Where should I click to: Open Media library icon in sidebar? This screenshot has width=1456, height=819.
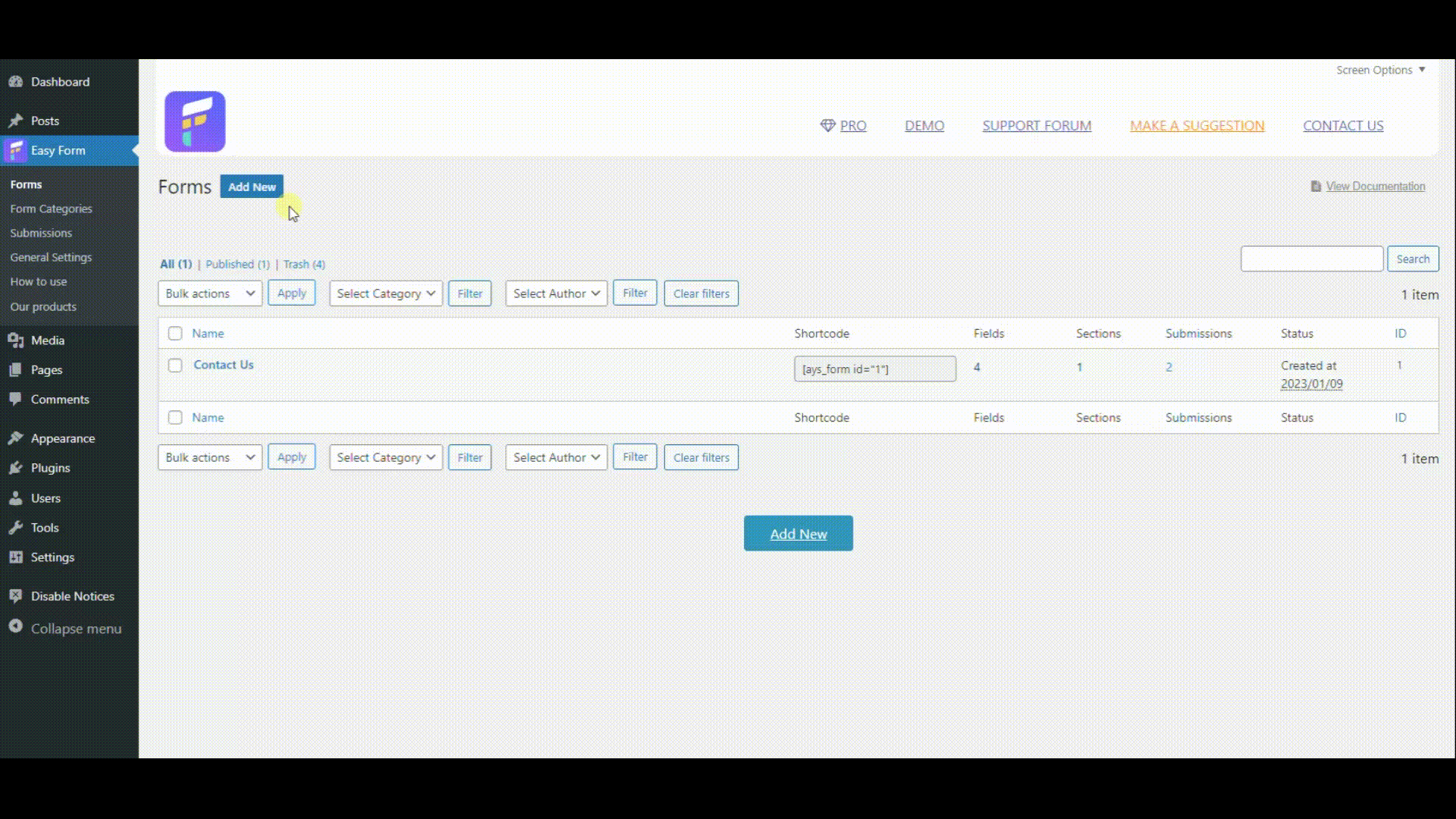point(15,340)
